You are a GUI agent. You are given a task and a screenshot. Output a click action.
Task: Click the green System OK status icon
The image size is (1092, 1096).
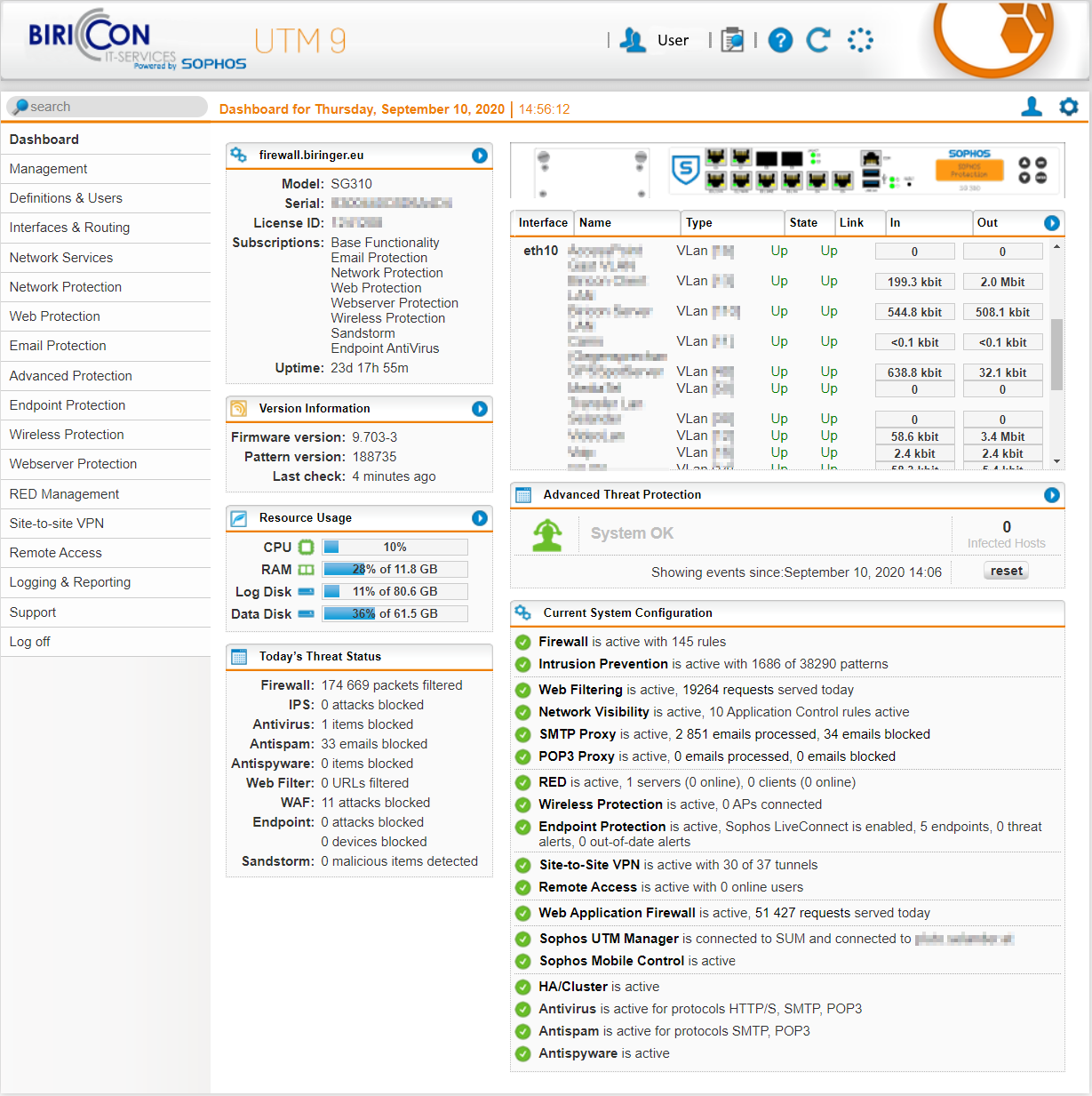(x=547, y=535)
